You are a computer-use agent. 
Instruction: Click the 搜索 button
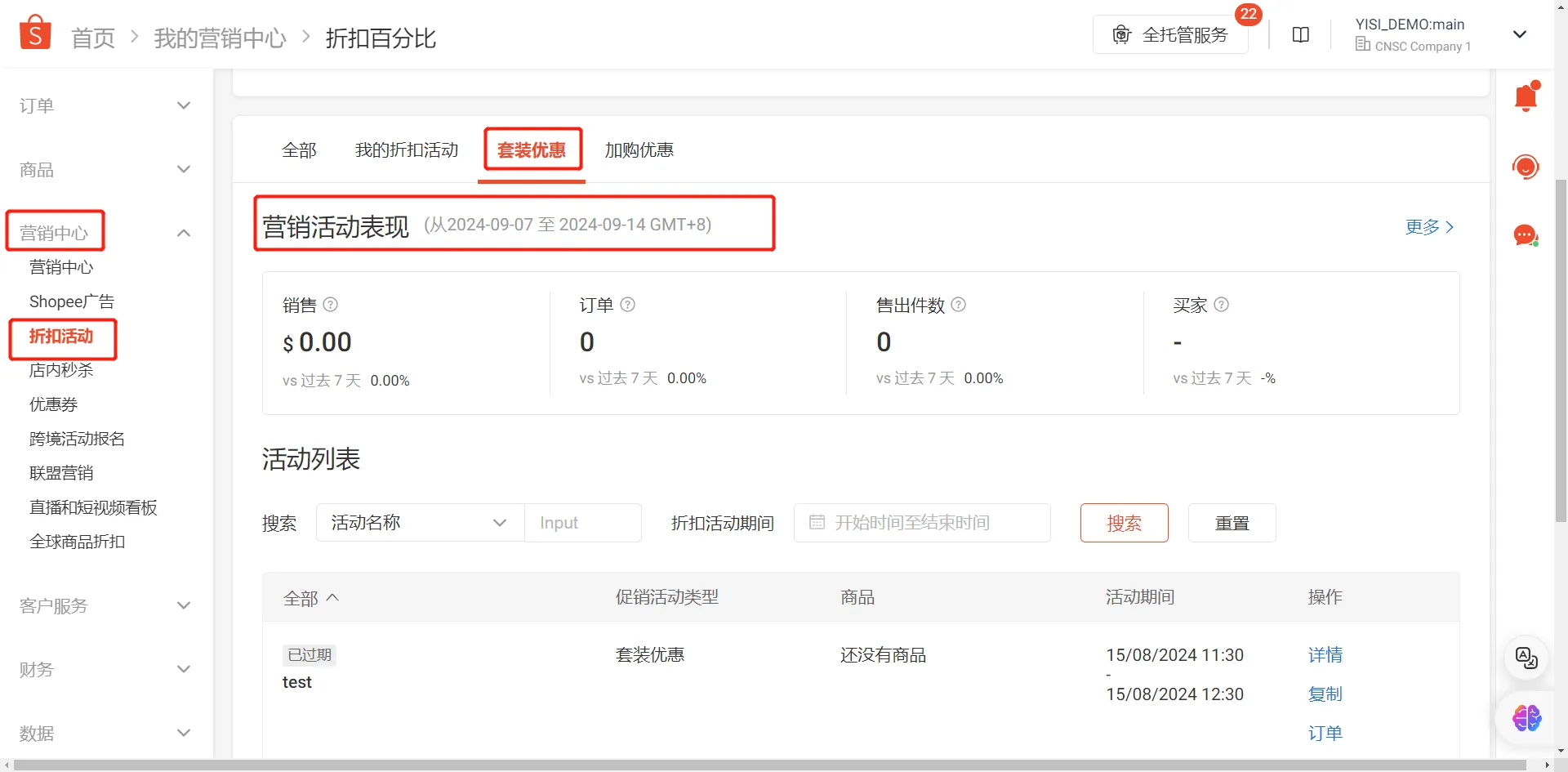tap(1124, 523)
